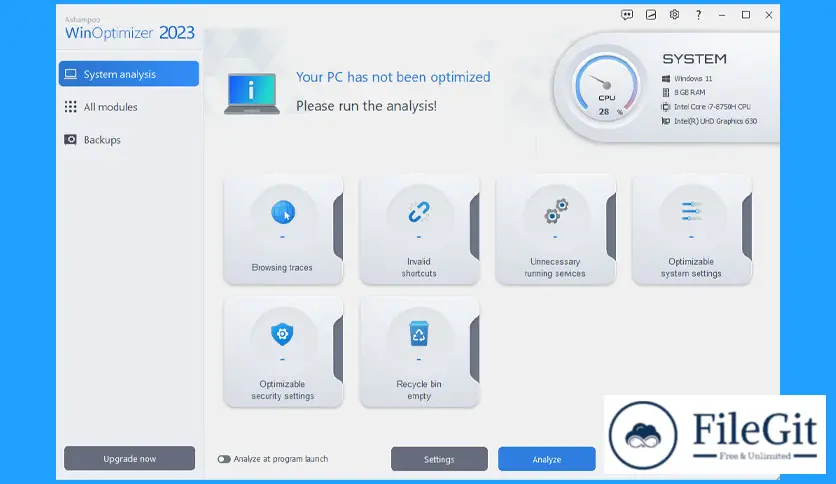Image resolution: width=836 pixels, height=484 pixels.
Task: Open the Settings button at the bottom
Action: point(439,459)
